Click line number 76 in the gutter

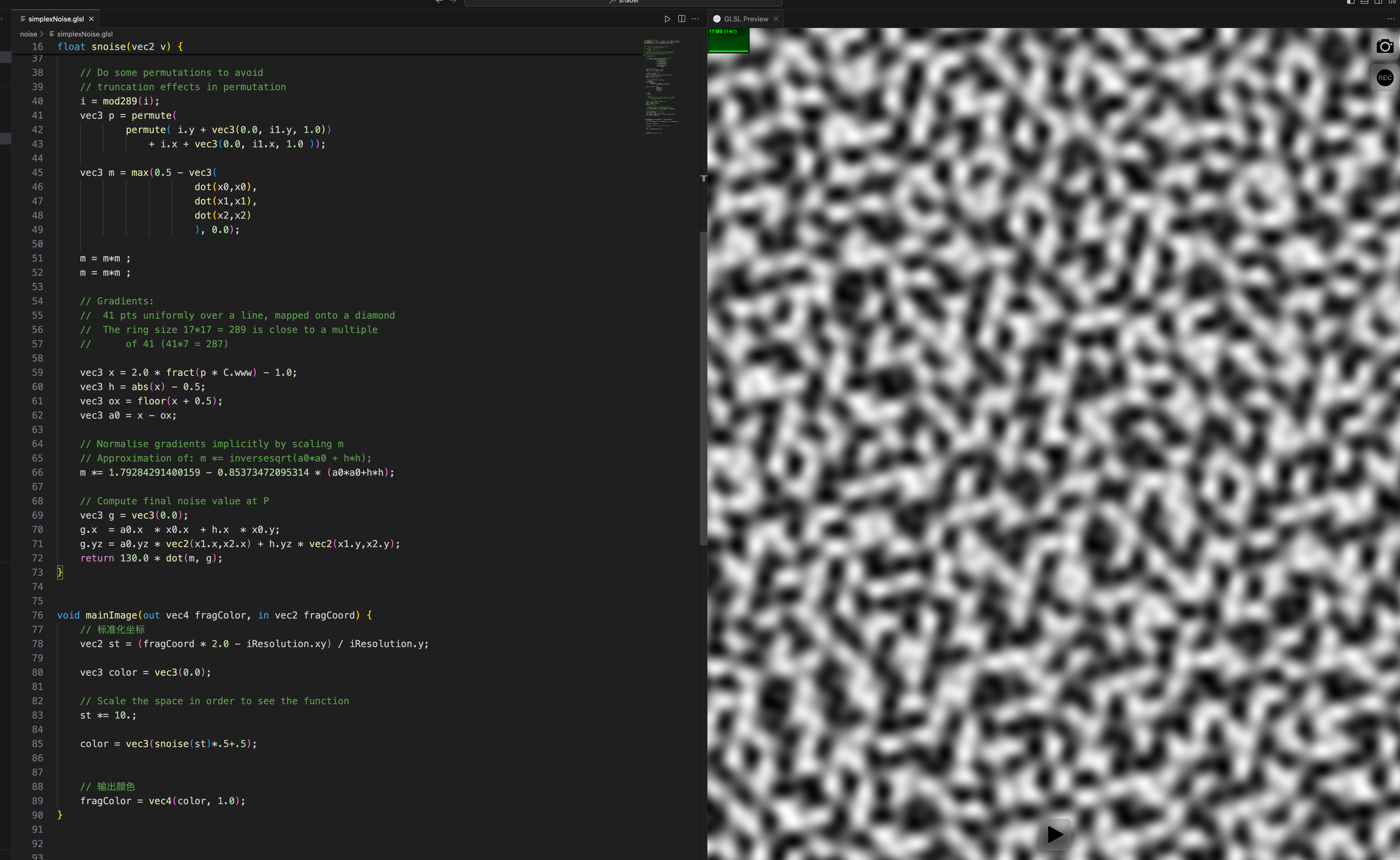38,615
